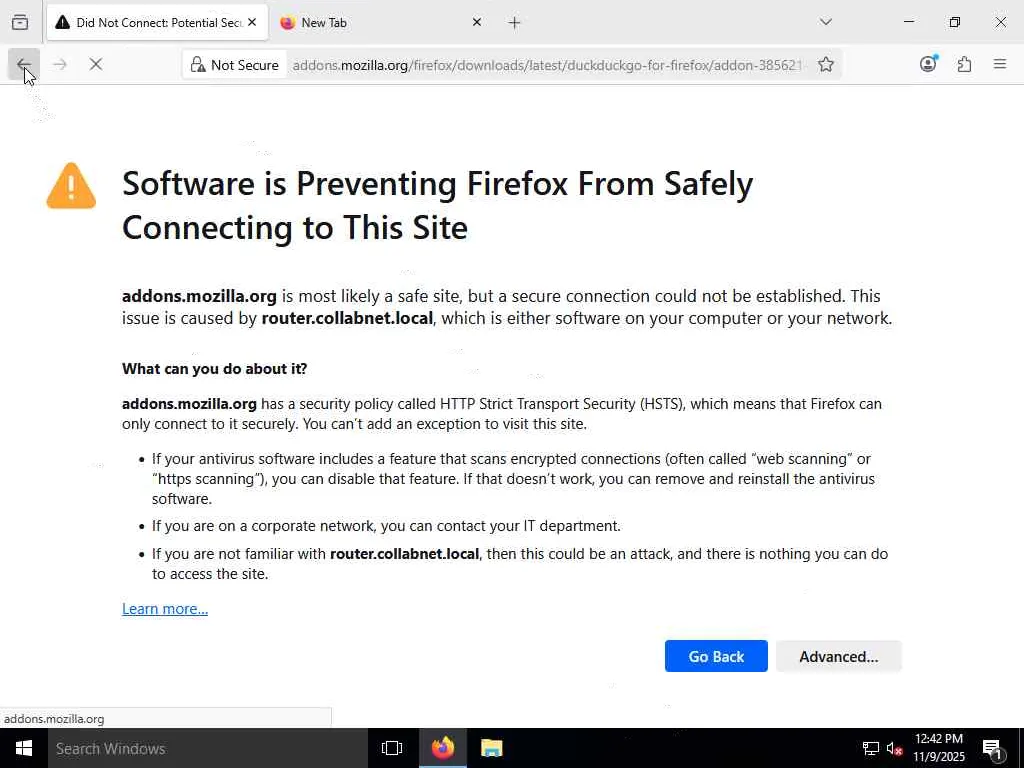Click the Not Secure padlock indicator

coord(235,65)
